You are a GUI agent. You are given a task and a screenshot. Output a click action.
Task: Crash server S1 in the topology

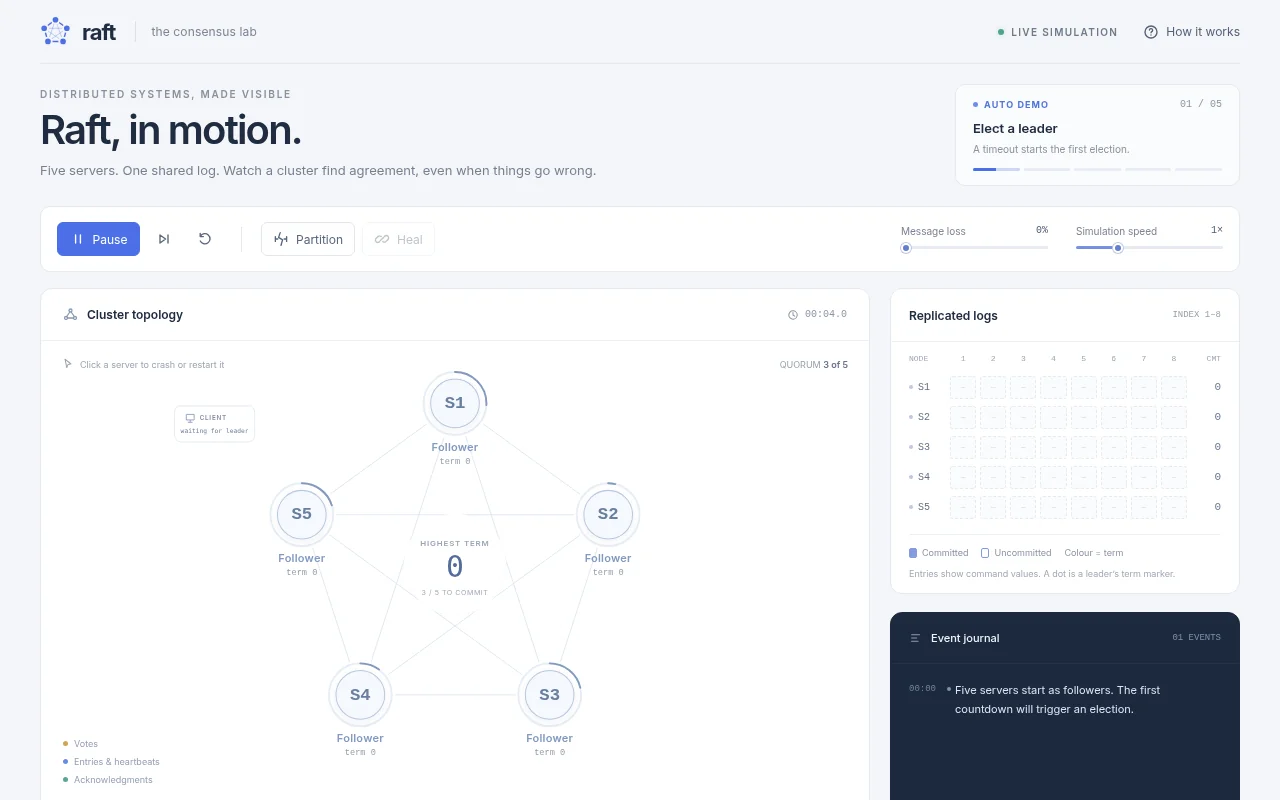click(x=455, y=403)
